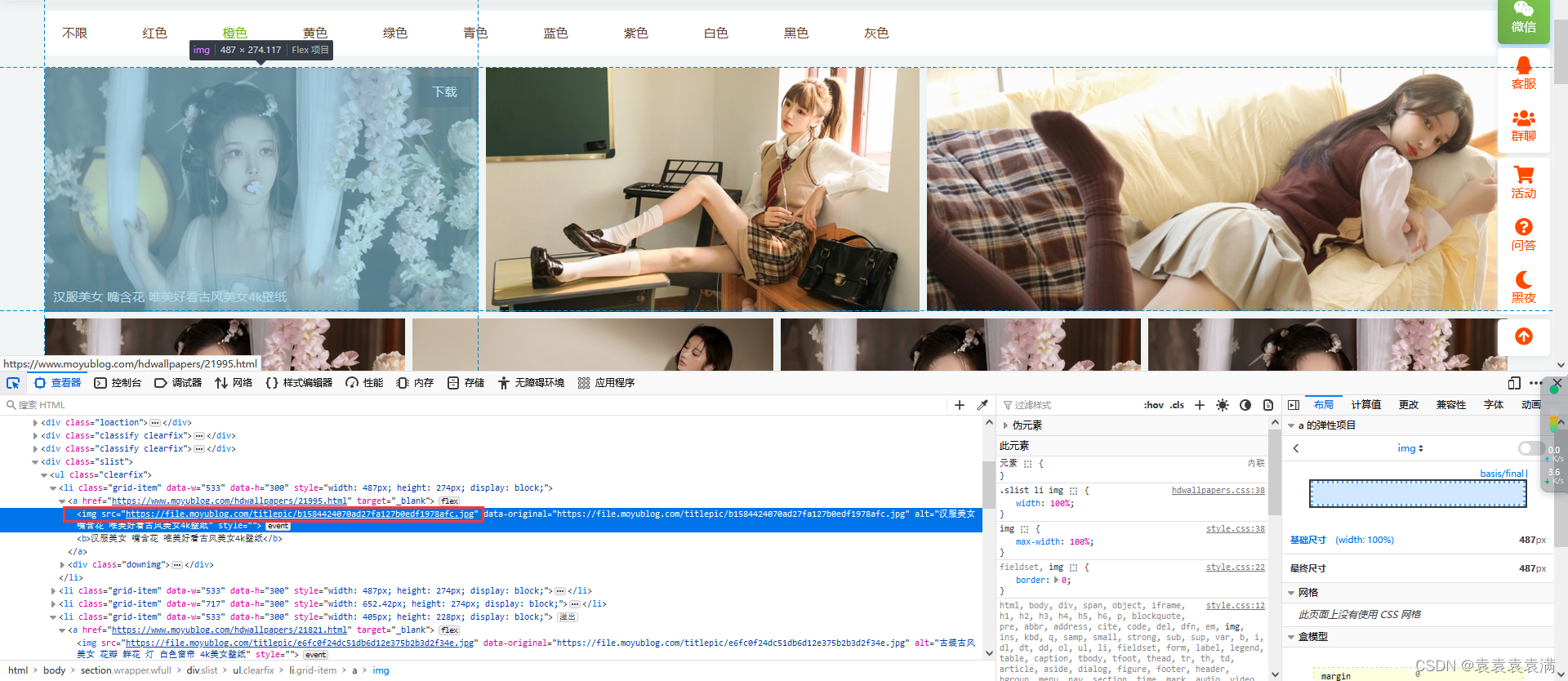Switch to the 兼容性 tab
The height and width of the screenshot is (681, 1568).
point(1451,405)
